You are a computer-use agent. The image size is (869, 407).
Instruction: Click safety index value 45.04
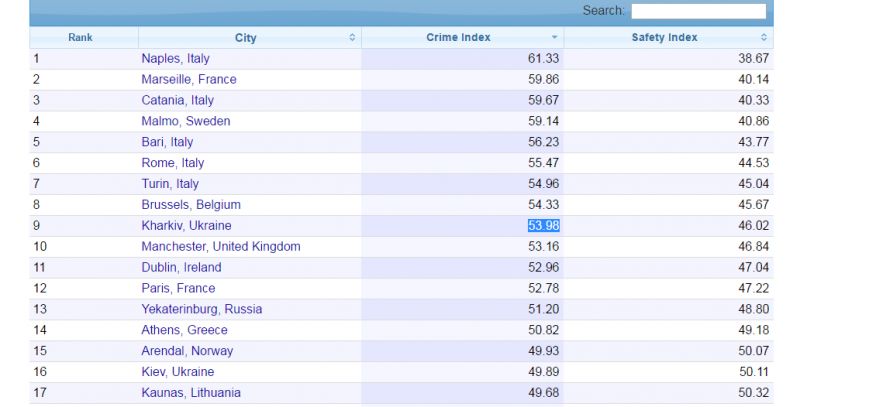(754, 184)
